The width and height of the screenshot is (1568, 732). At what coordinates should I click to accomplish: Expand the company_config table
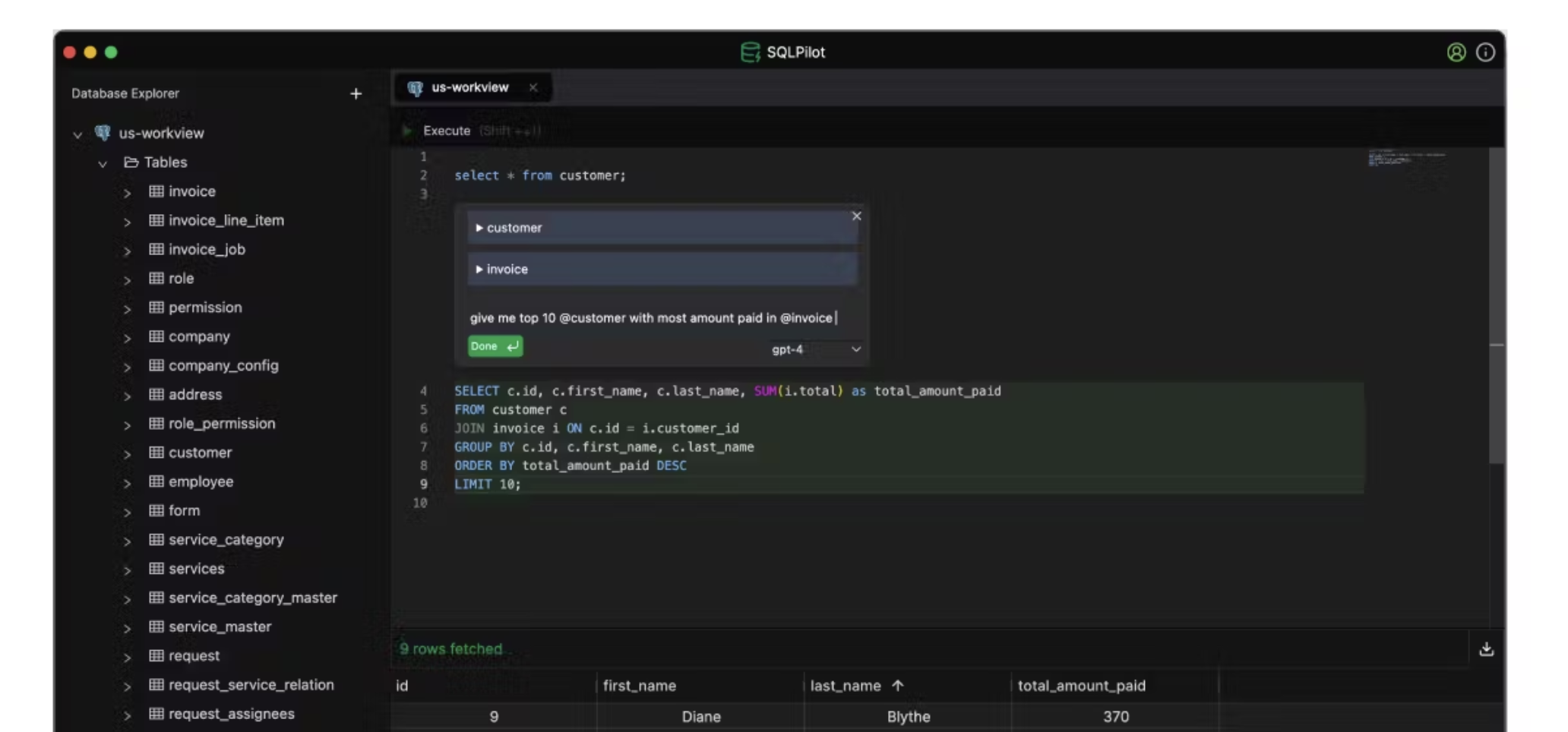tap(127, 367)
